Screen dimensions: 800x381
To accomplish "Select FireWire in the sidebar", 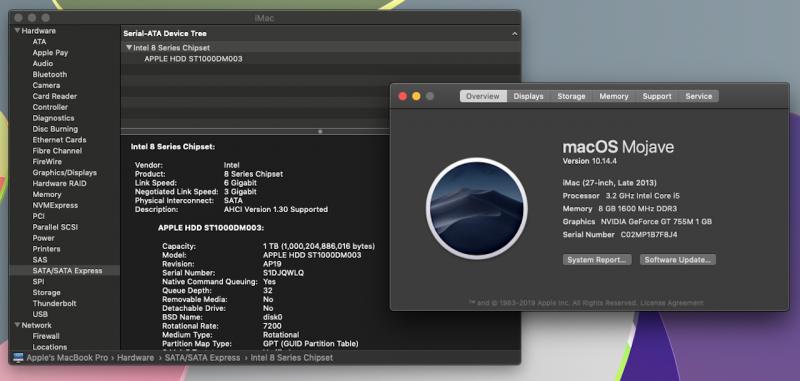I will tap(47, 162).
